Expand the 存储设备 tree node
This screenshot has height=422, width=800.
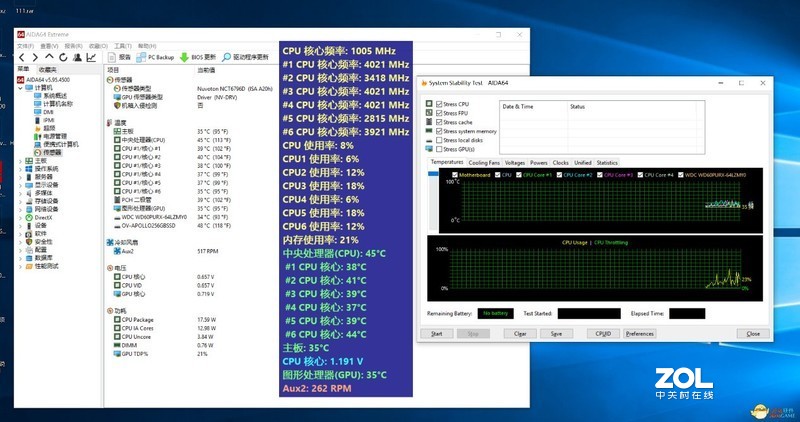point(20,201)
